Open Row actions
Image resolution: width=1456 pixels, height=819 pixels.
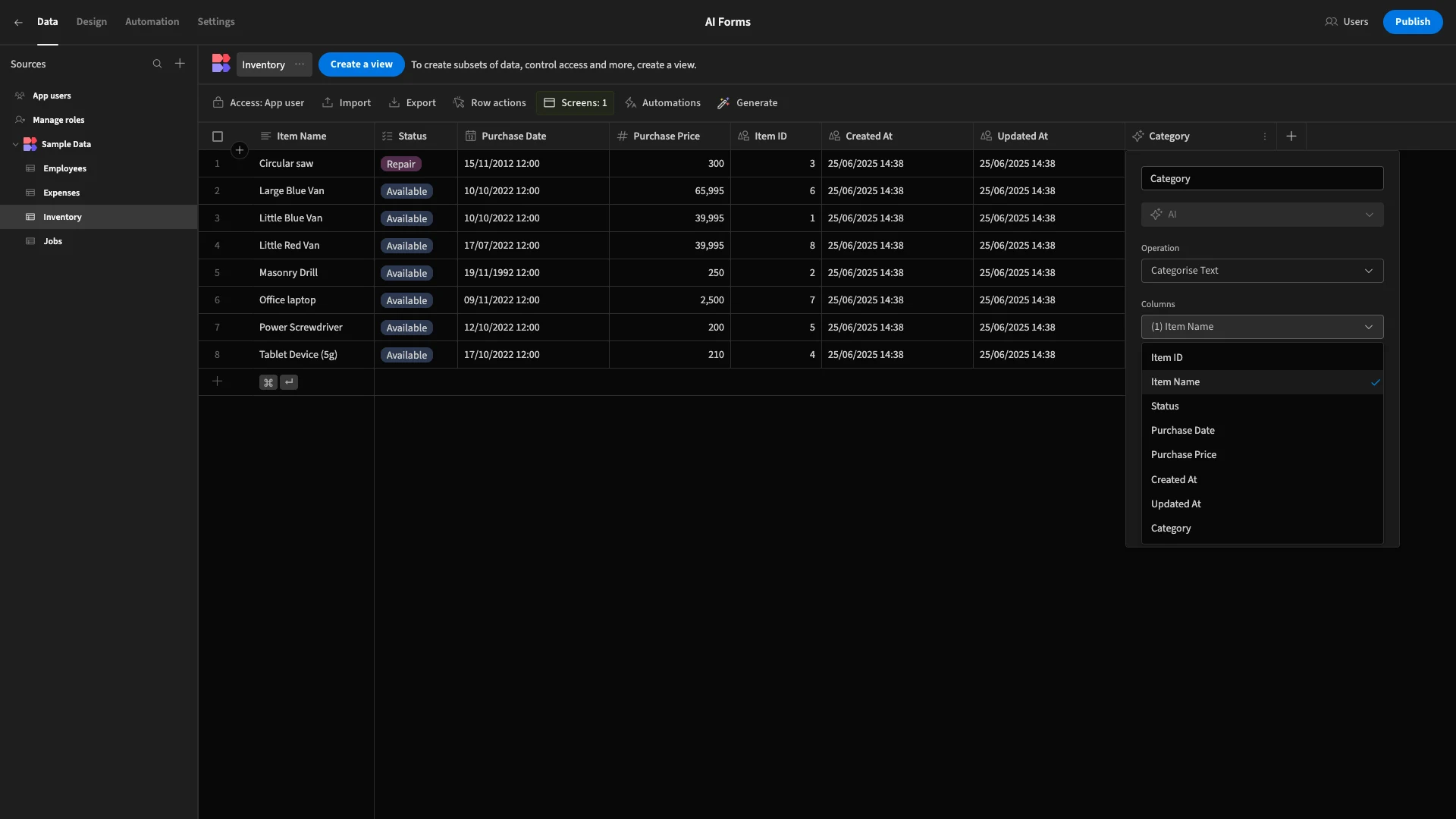490,103
